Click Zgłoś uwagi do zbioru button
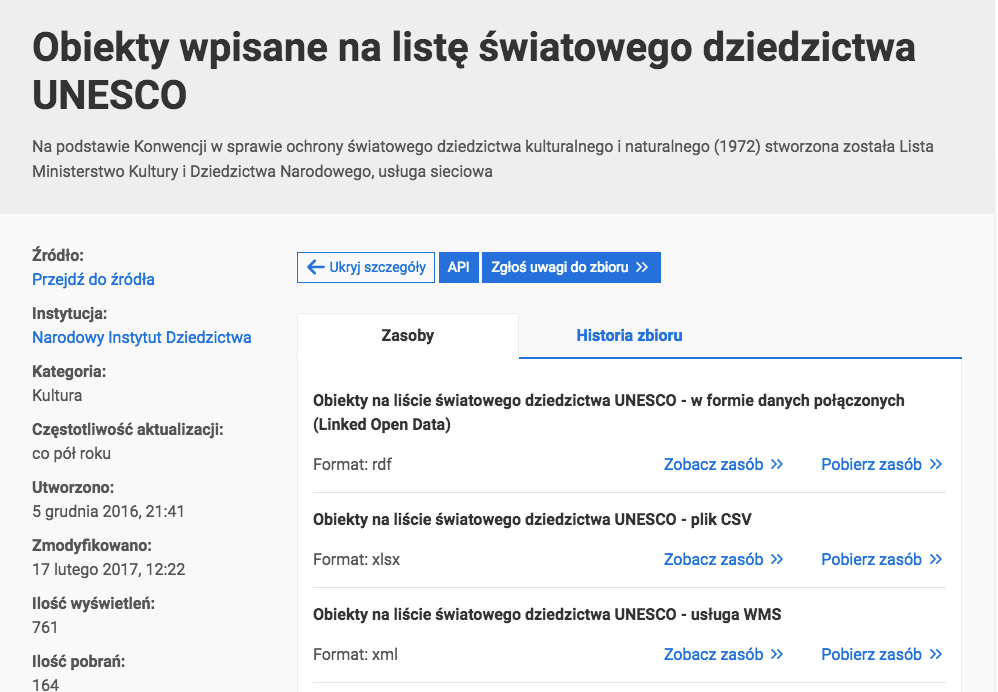The height and width of the screenshot is (692, 998). pyautogui.click(x=571, y=267)
